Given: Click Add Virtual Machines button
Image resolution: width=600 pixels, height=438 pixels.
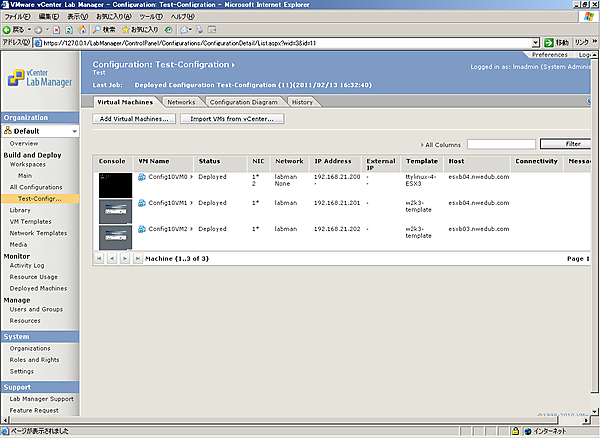Looking at the screenshot, I should [135, 119].
